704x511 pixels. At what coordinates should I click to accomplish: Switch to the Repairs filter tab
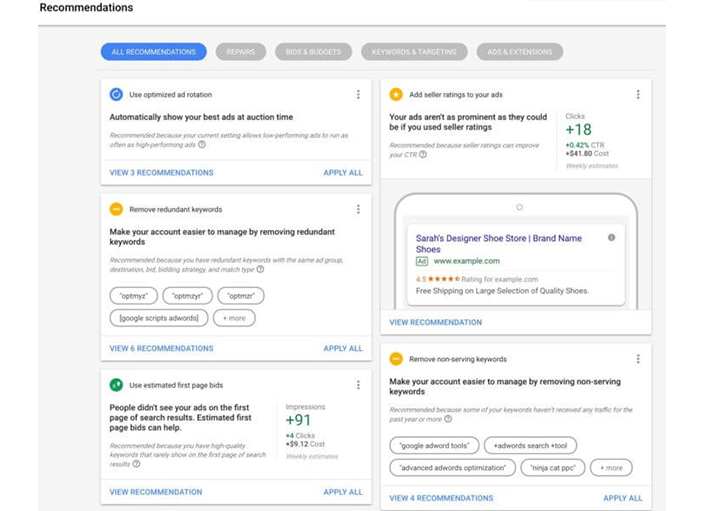coord(240,52)
